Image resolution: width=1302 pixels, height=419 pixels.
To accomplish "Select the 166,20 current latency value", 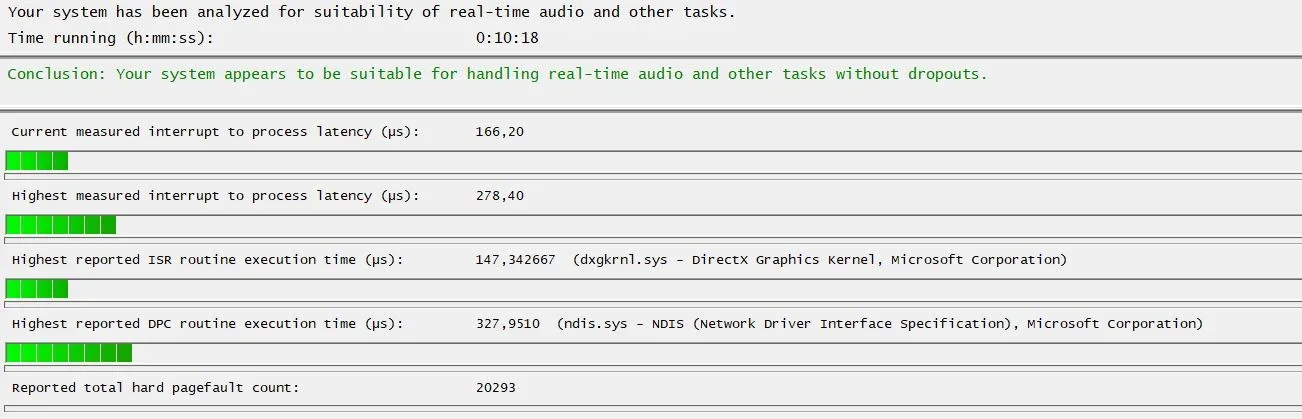I will (x=499, y=132).
